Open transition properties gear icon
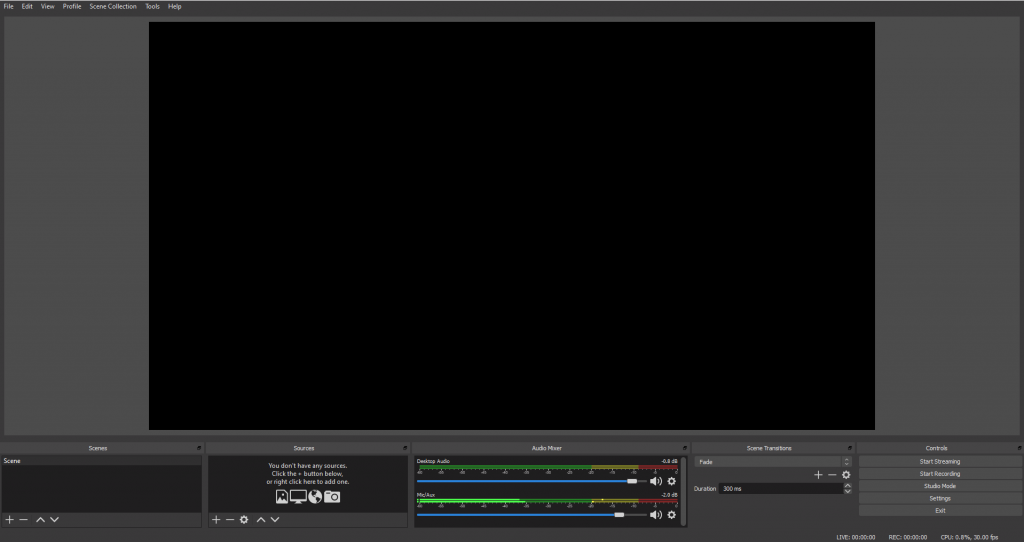 pos(846,475)
